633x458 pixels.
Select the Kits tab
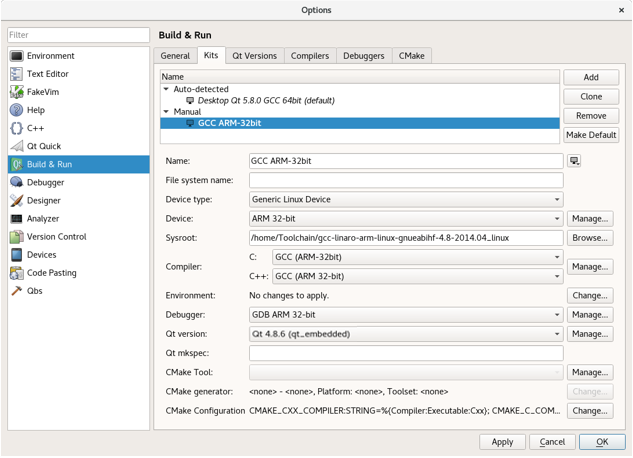click(211, 55)
